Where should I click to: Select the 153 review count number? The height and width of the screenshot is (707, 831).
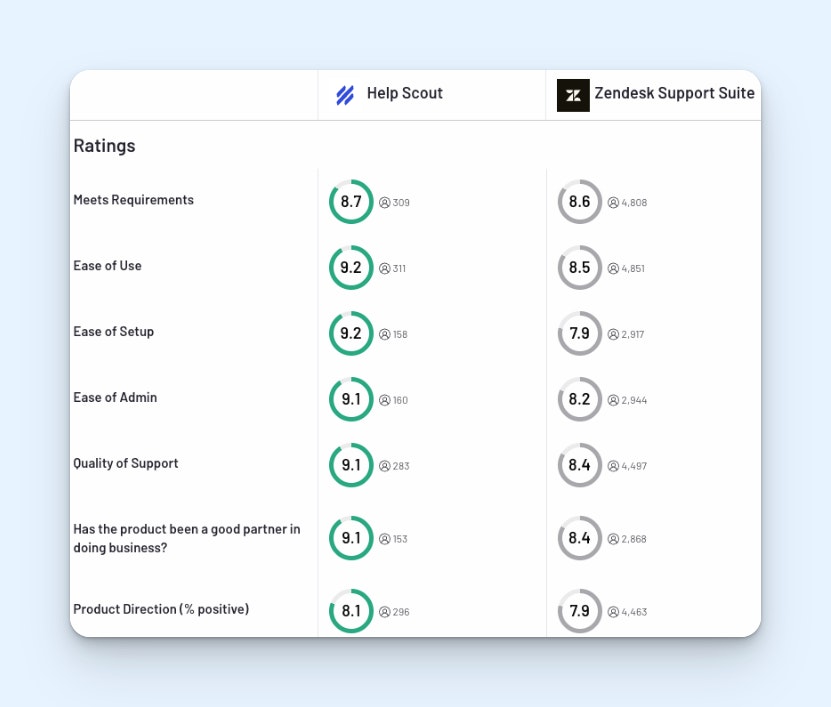[x=400, y=539]
